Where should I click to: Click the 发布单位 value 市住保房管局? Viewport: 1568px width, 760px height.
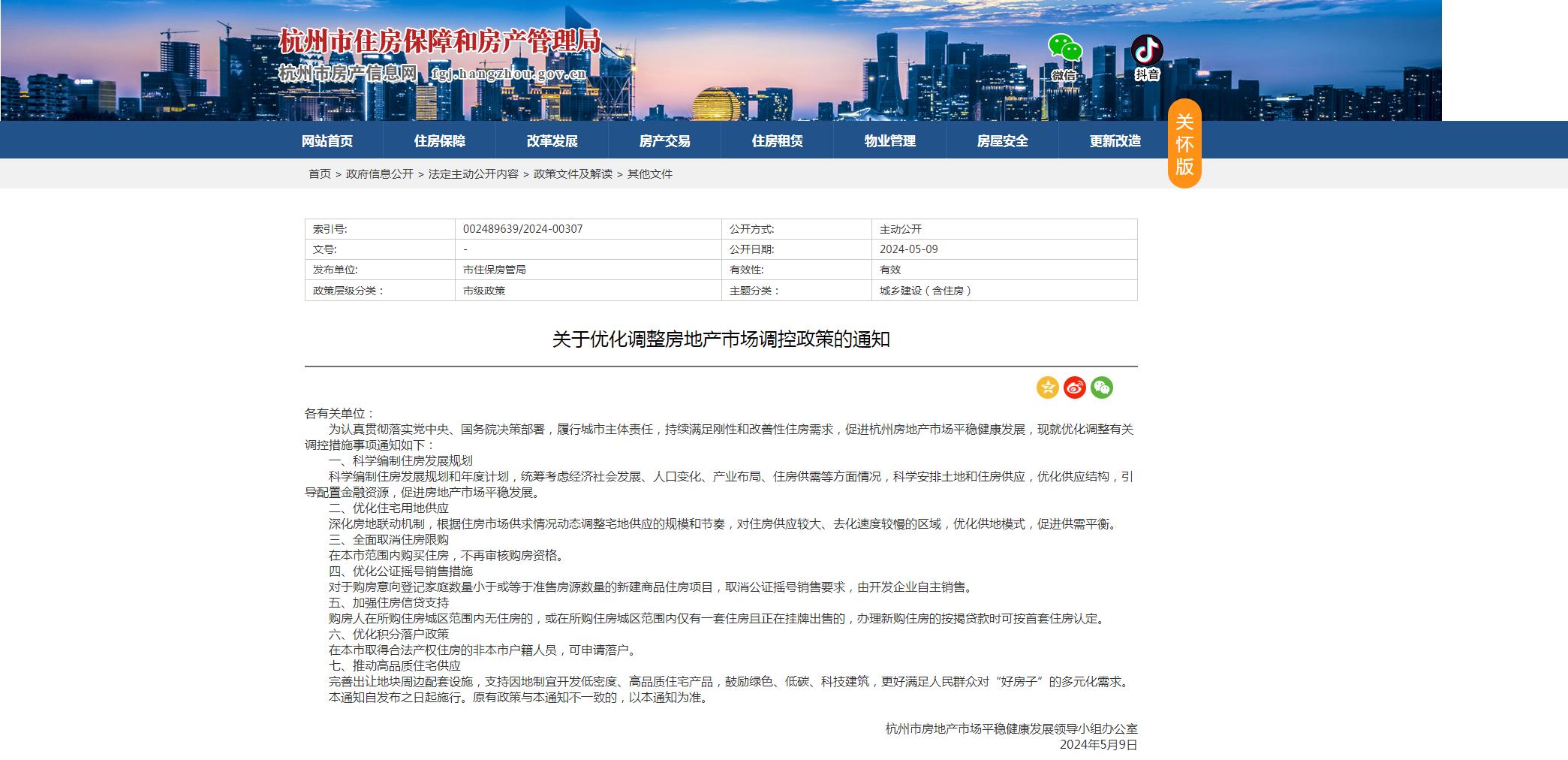pos(495,270)
